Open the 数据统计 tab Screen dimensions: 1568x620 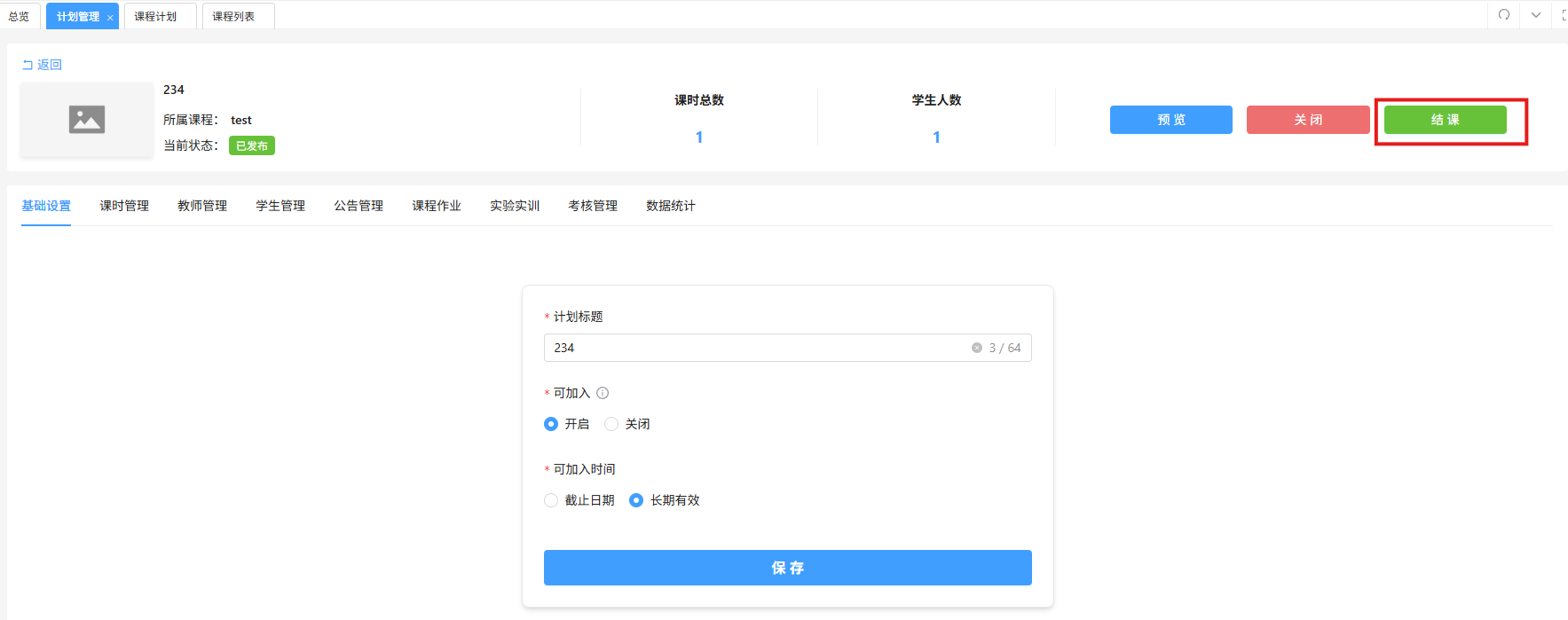tap(671, 206)
